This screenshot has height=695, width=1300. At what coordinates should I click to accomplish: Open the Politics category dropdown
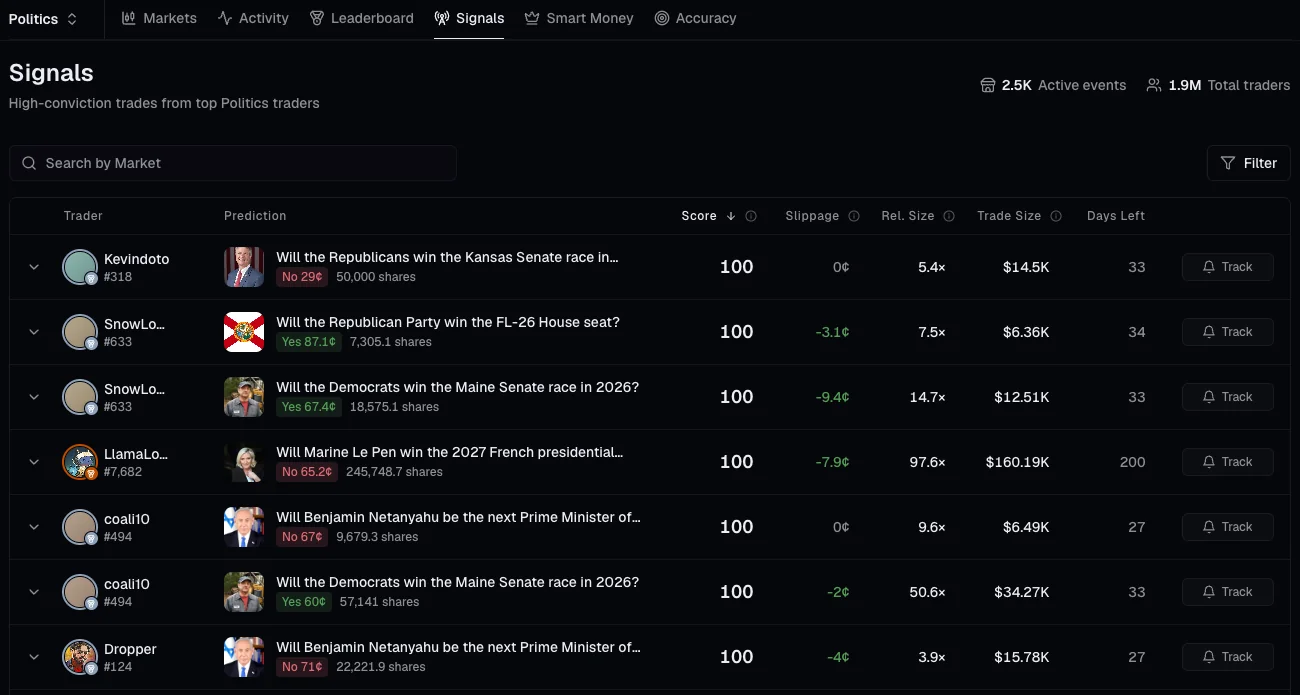[43, 19]
